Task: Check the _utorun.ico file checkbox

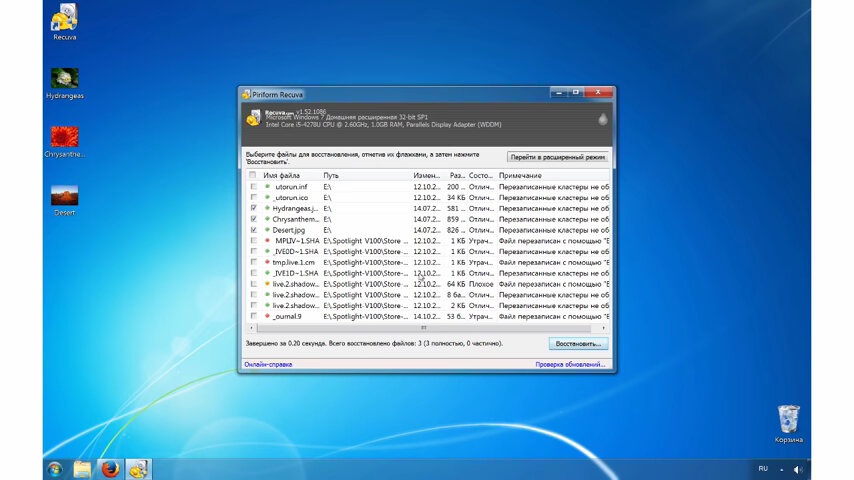Action: [x=254, y=197]
